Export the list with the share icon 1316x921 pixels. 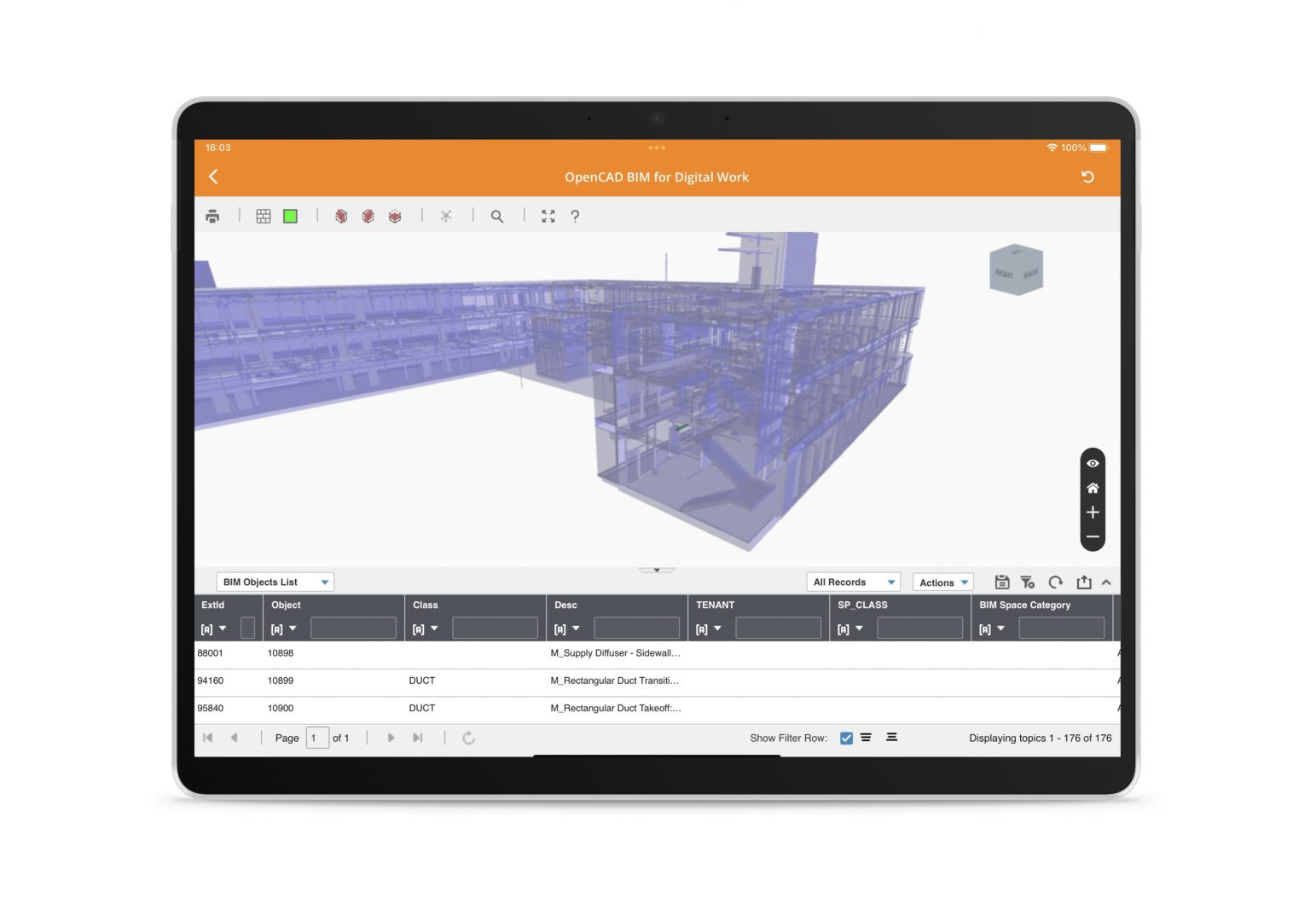tap(1084, 582)
